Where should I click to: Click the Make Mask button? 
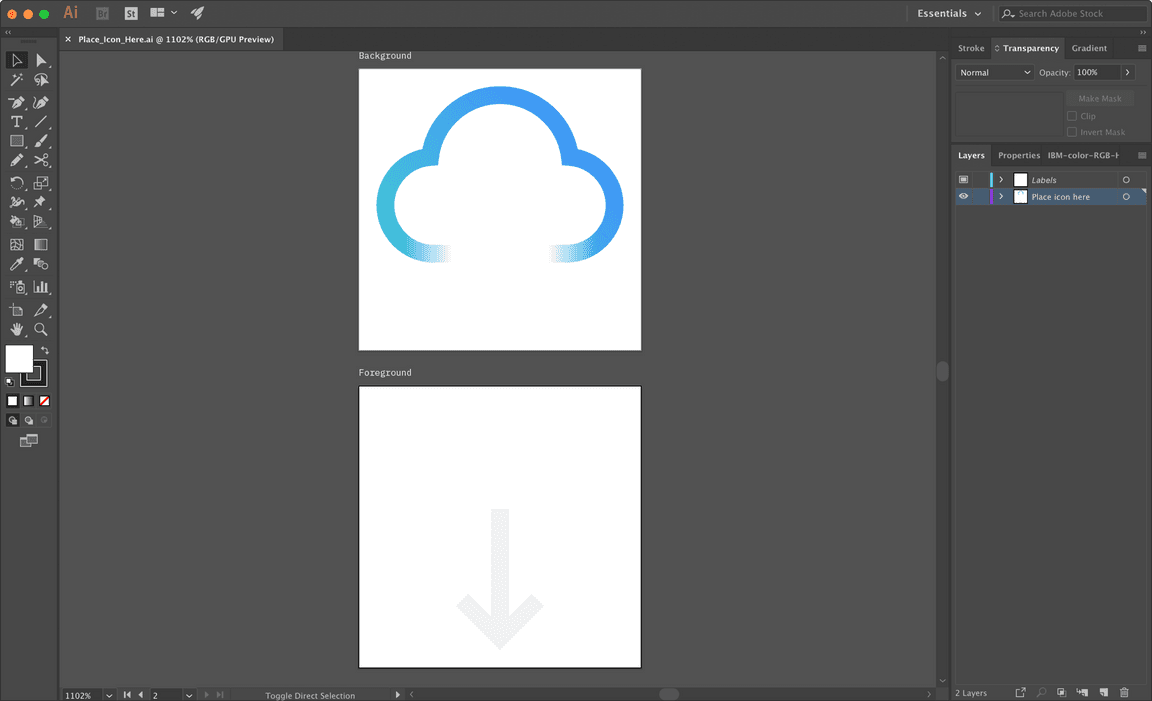tap(1099, 98)
